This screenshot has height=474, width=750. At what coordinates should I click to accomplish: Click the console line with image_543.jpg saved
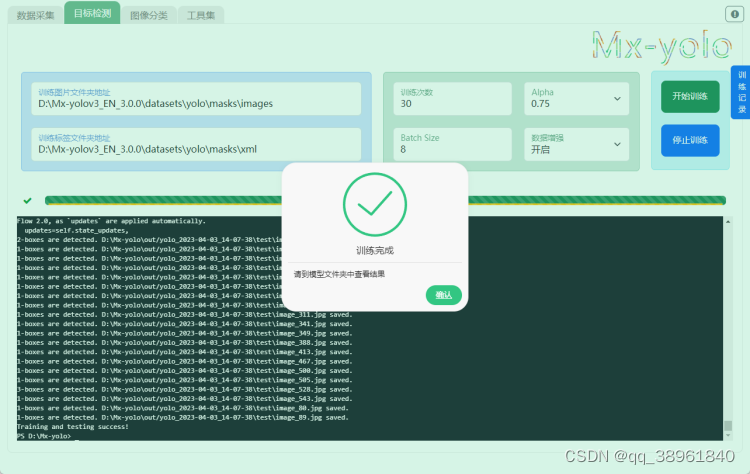coord(185,398)
